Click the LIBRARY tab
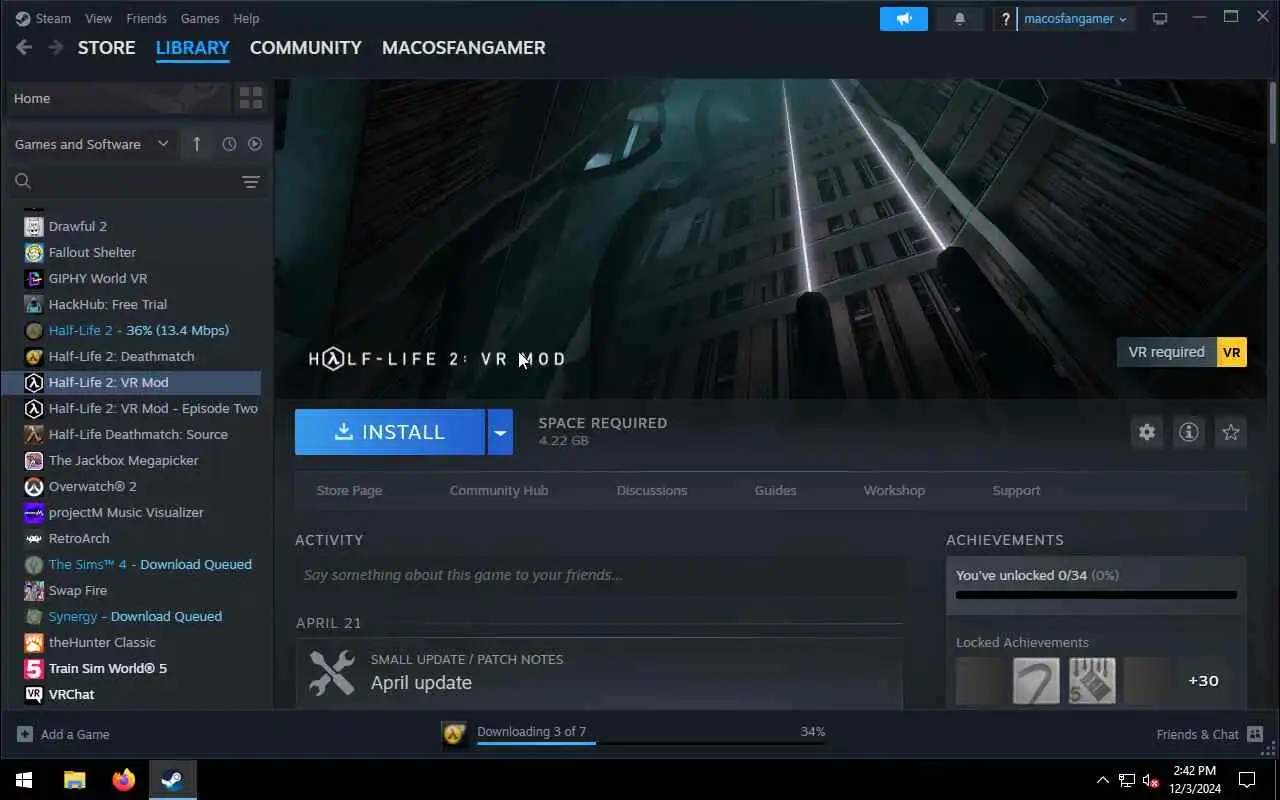This screenshot has height=800, width=1280. [193, 48]
